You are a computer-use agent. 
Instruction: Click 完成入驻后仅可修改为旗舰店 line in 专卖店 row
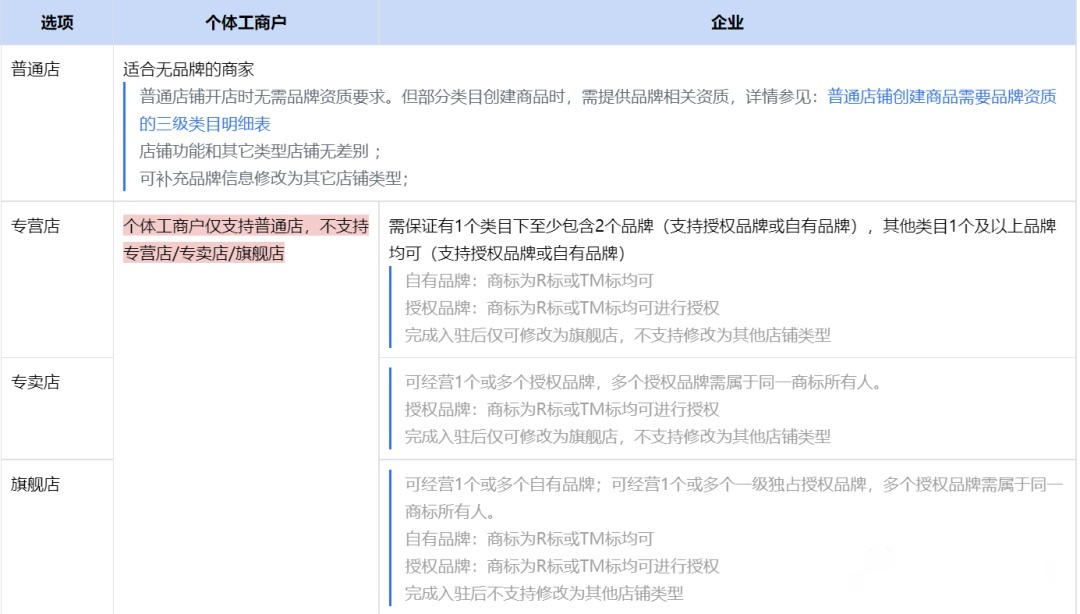(x=617, y=437)
